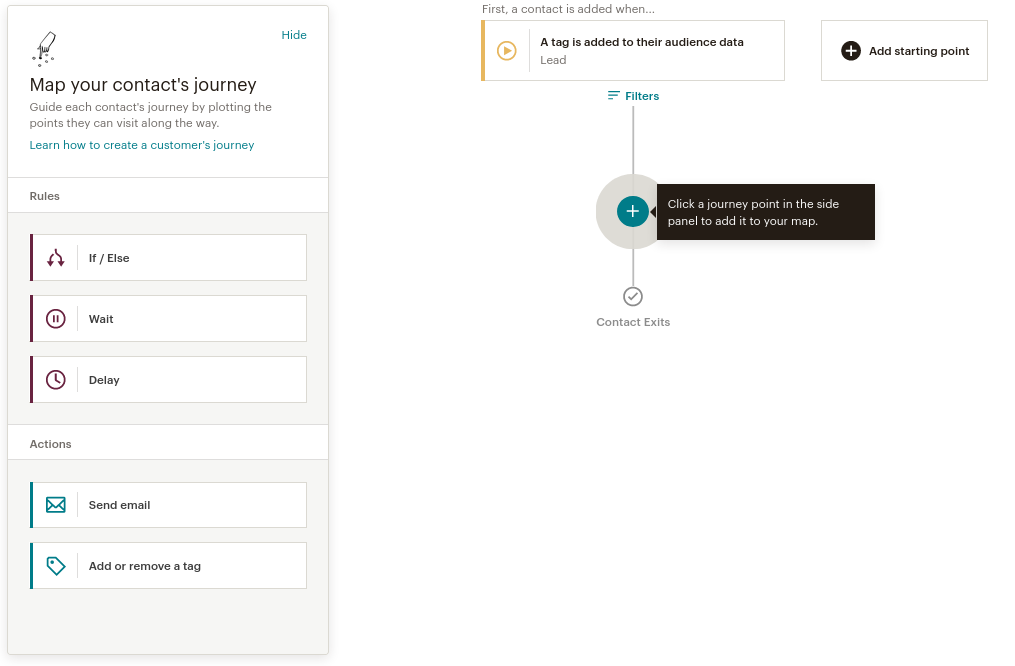Click the Contact Exits label
Viewport: 1015px width, 666px height.
click(x=633, y=322)
